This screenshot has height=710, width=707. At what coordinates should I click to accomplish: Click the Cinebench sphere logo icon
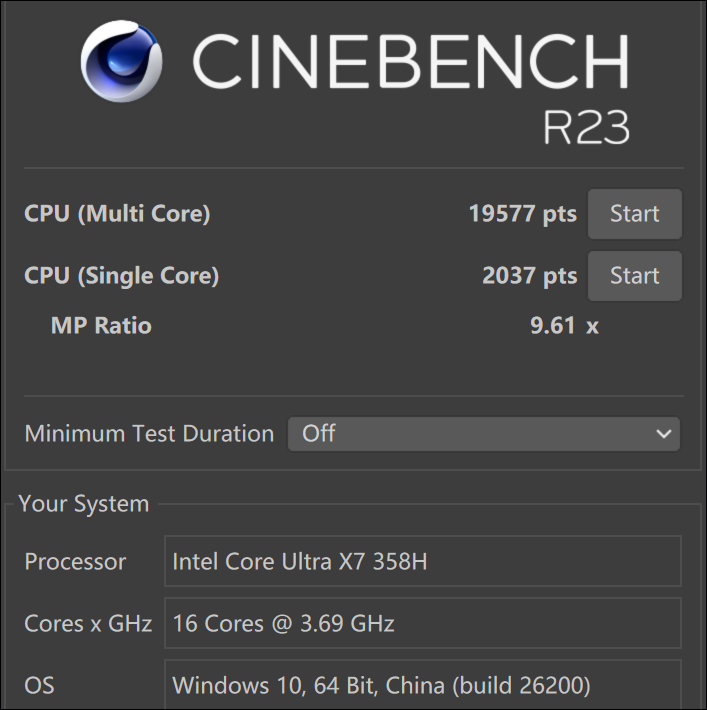click(121, 61)
